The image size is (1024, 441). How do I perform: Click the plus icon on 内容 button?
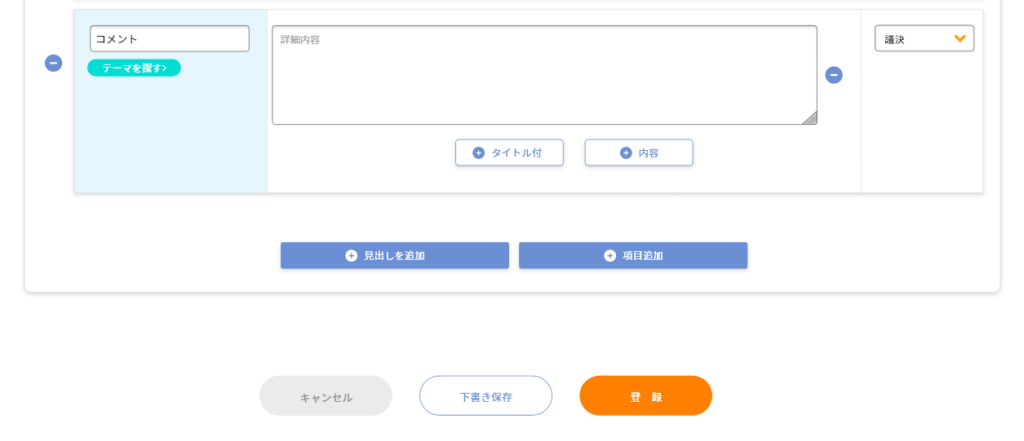(x=626, y=153)
